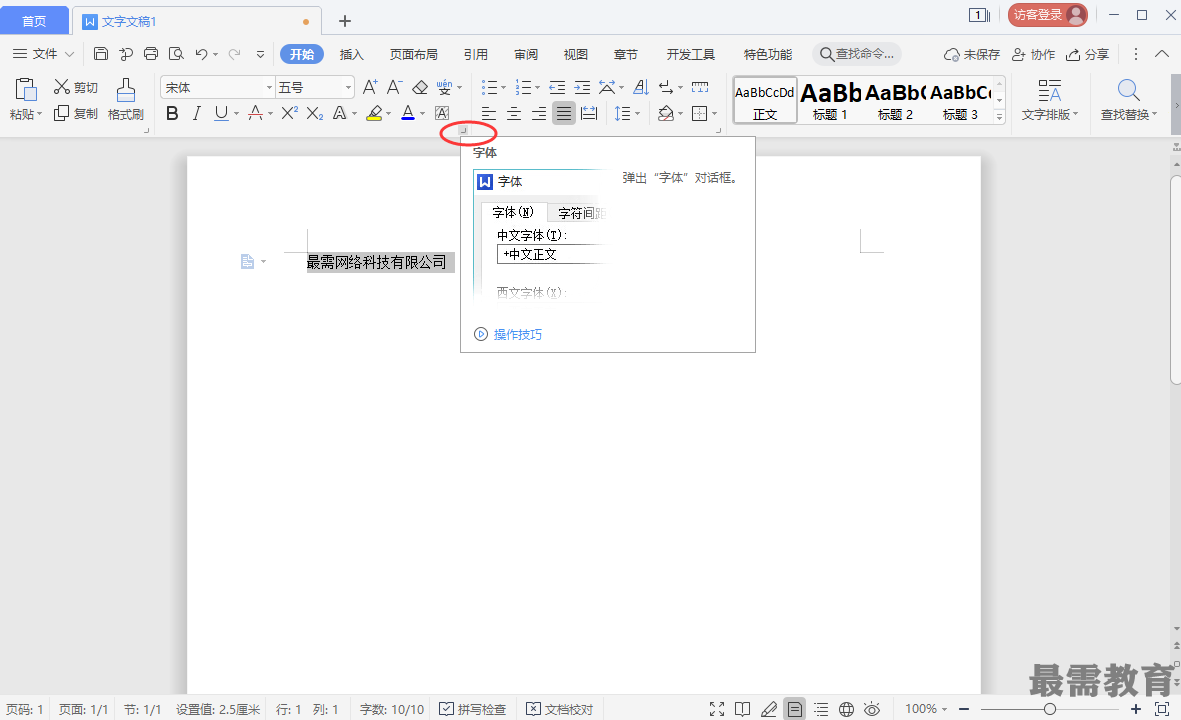Click the Redo arrow icon
The image size is (1181, 720).
[x=234, y=53]
